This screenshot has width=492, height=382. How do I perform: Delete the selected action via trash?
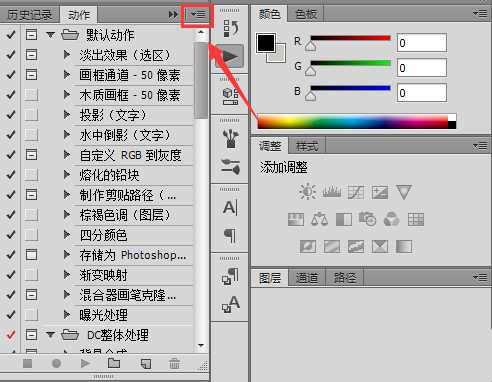pos(174,363)
